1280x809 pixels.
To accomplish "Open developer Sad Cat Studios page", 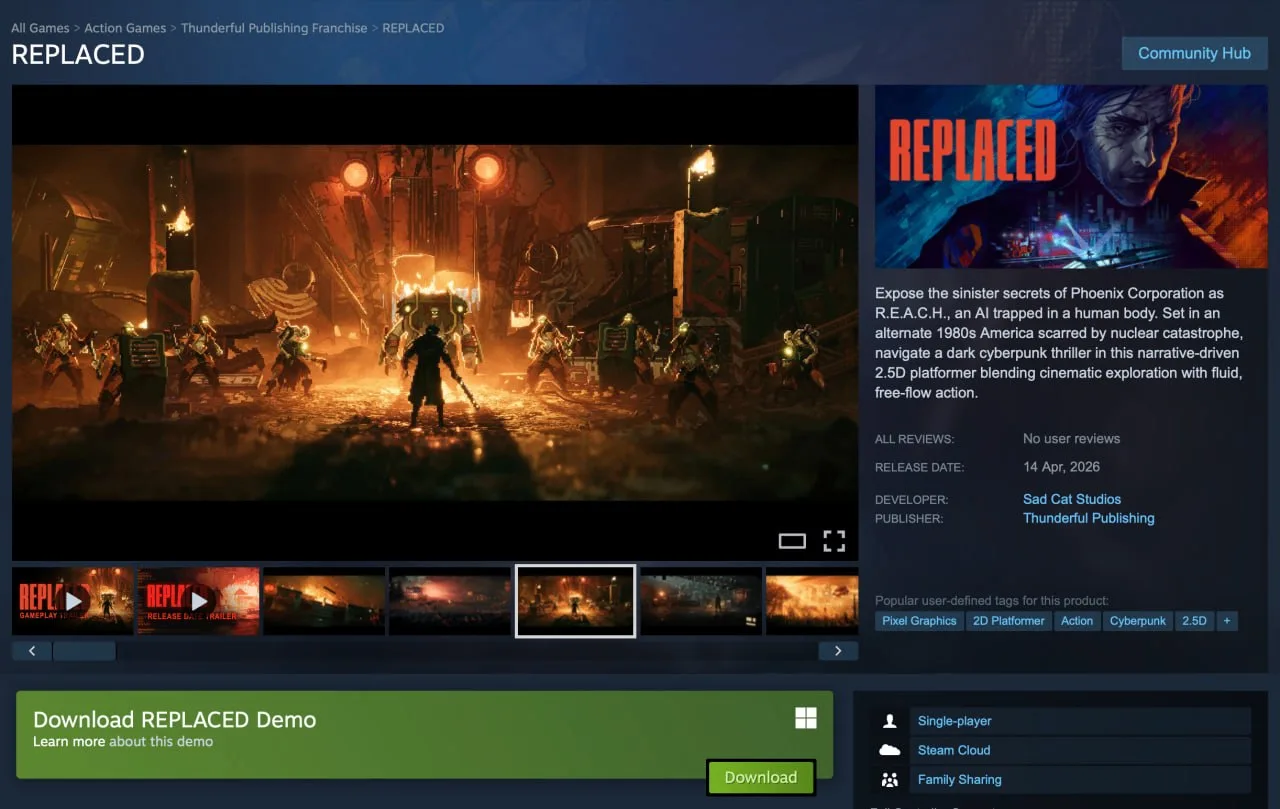I will (x=1072, y=499).
